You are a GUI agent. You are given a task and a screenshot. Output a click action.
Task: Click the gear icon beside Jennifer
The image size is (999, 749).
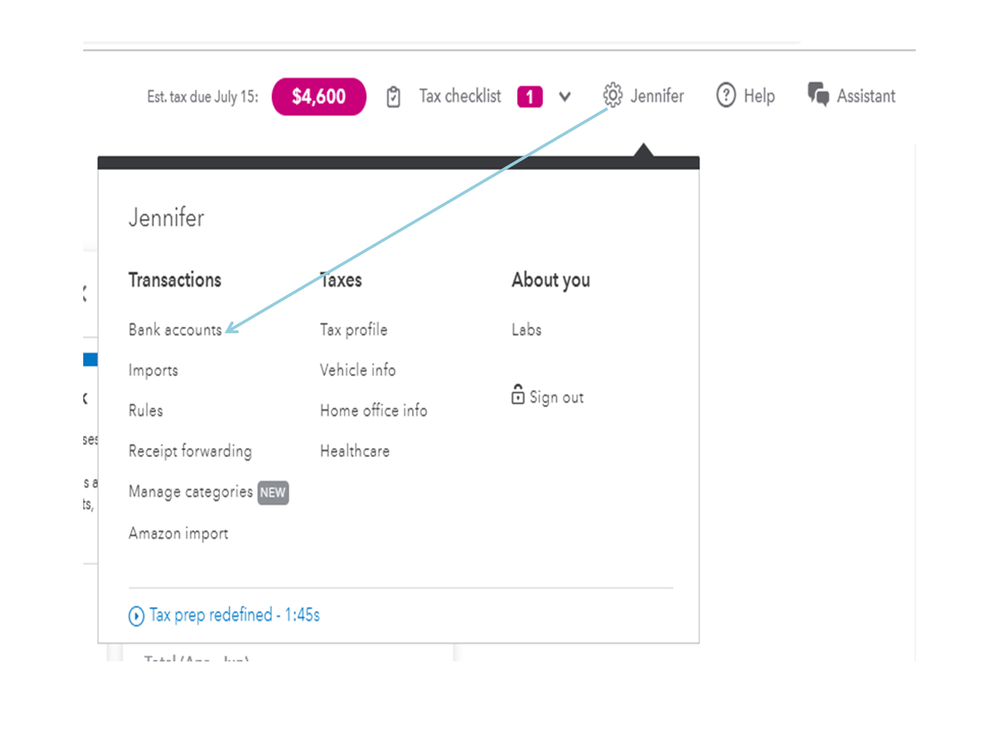(x=612, y=96)
